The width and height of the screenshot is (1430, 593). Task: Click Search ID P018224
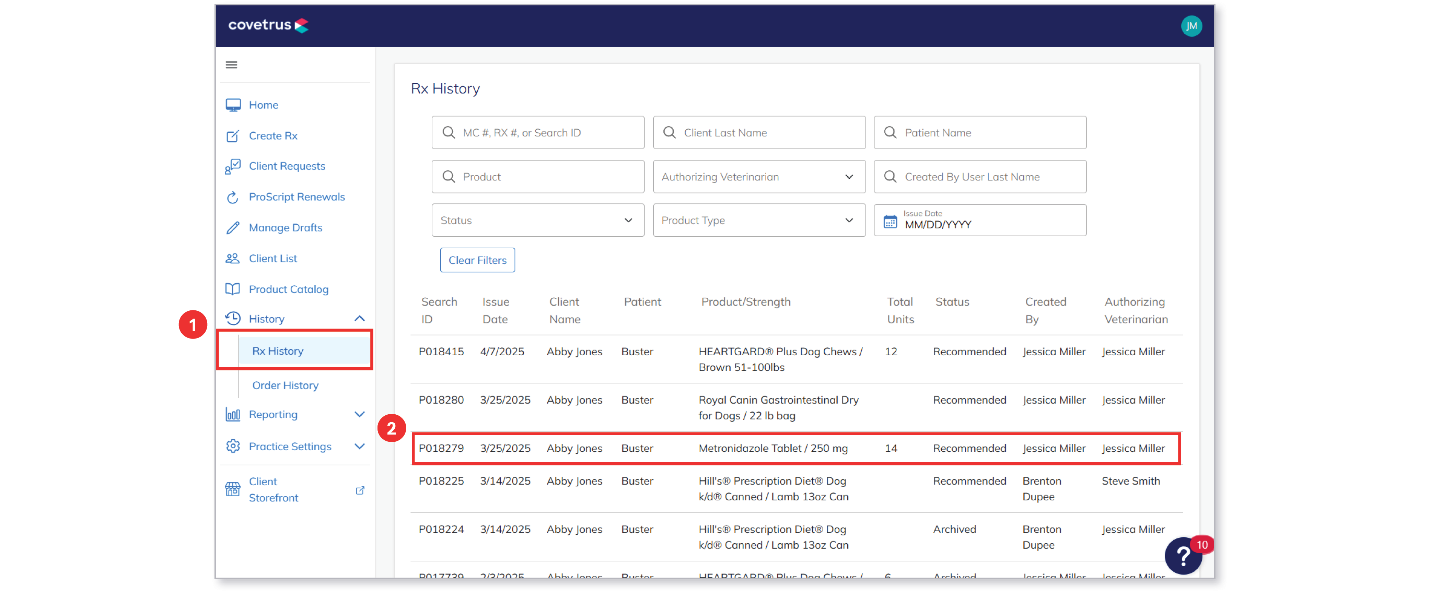441,530
